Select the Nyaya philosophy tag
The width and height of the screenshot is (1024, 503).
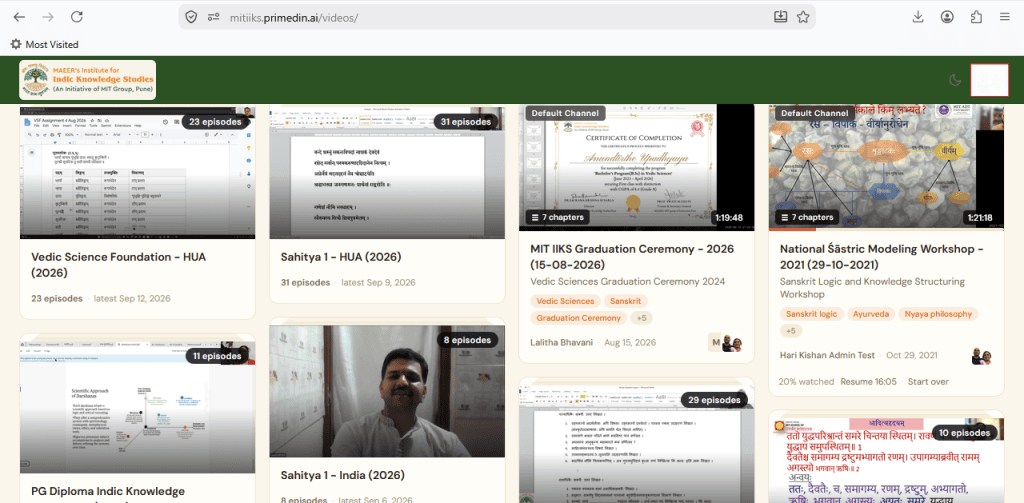point(938,314)
